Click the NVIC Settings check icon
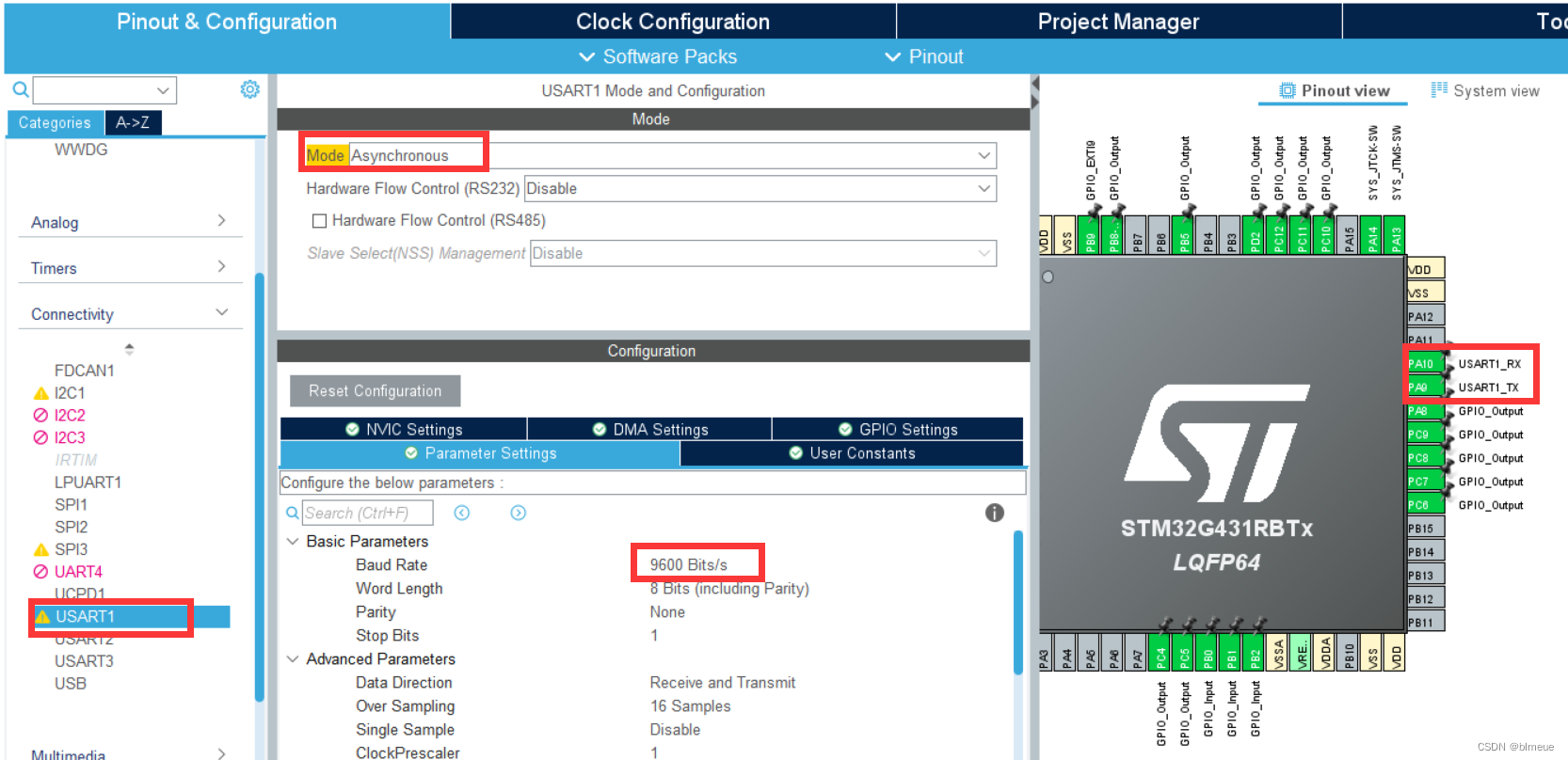1568x760 pixels. click(352, 429)
